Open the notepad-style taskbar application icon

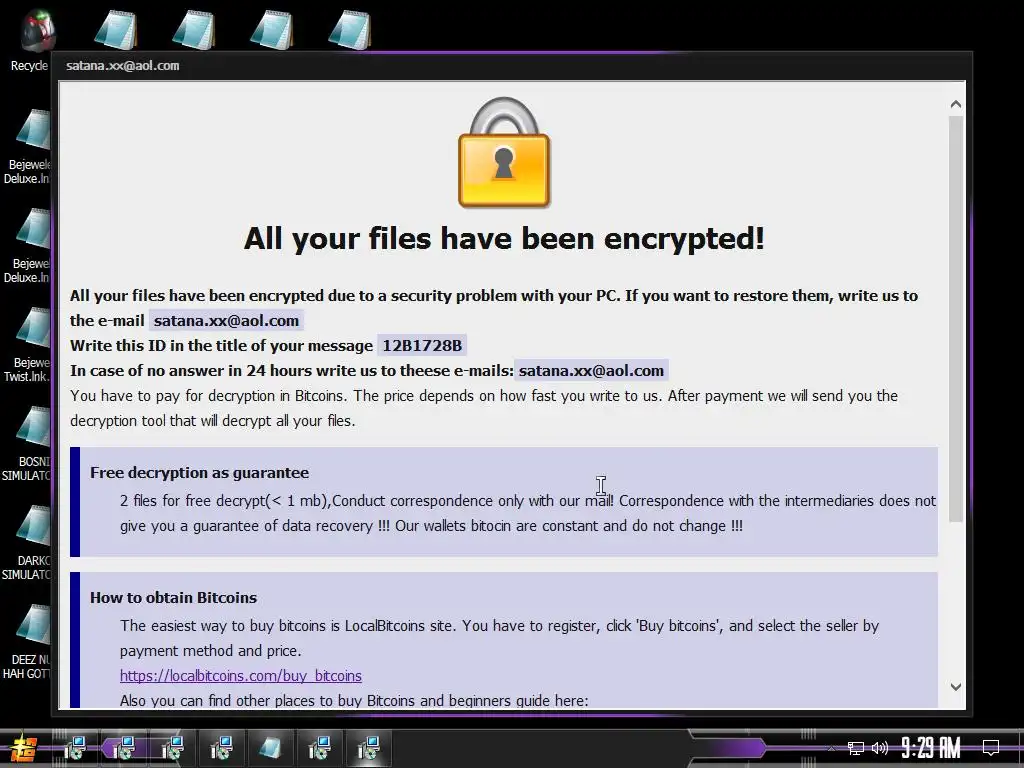(270, 748)
